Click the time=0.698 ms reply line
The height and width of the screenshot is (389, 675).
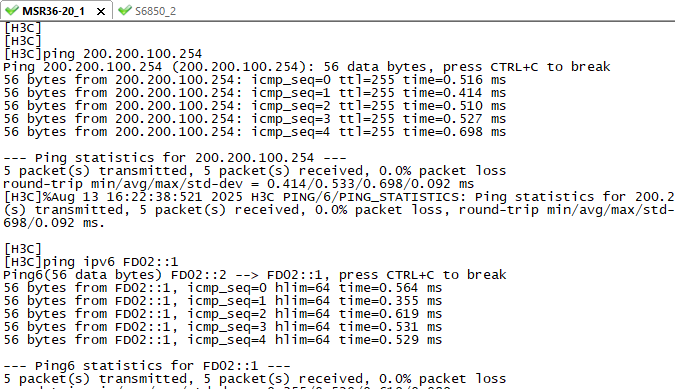[255, 132]
